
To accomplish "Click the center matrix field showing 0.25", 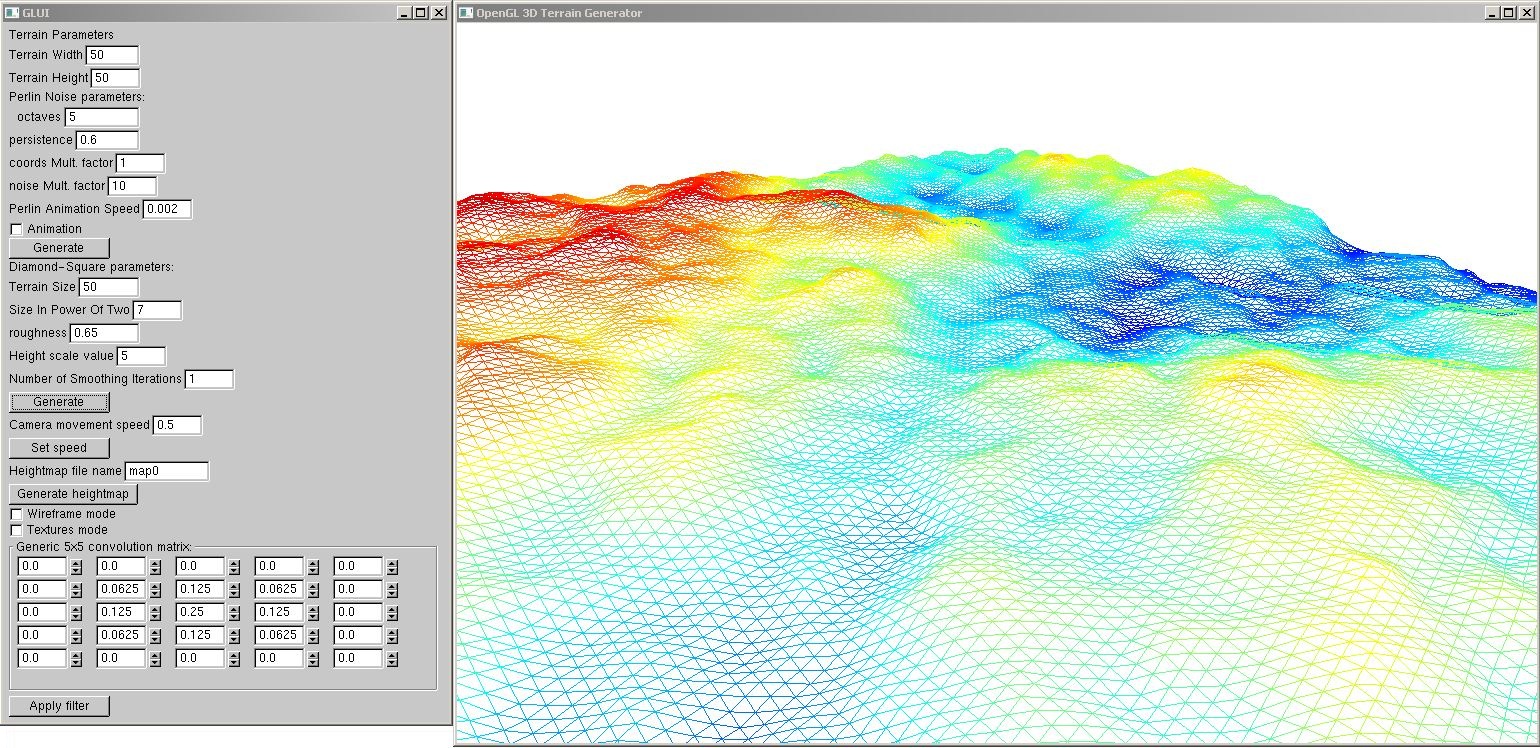I will coord(201,612).
